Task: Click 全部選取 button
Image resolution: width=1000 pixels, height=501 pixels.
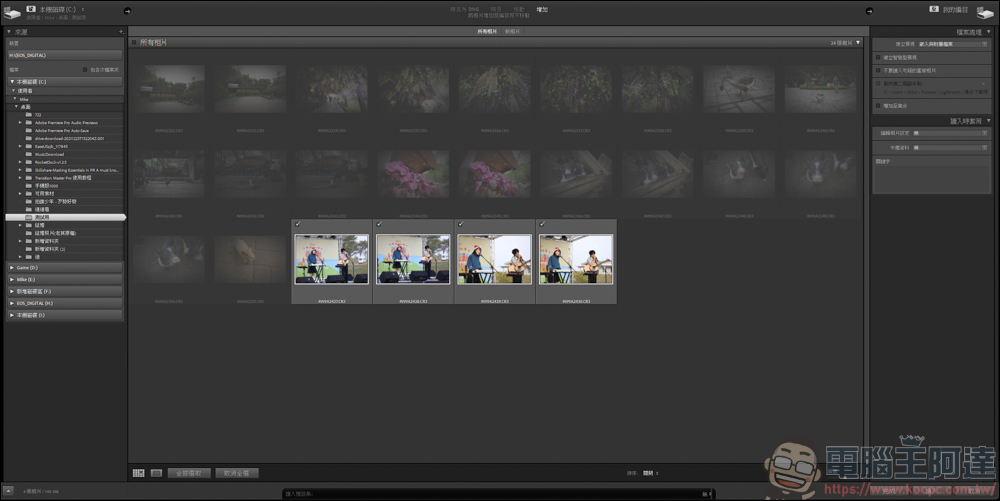Action: tap(189, 473)
